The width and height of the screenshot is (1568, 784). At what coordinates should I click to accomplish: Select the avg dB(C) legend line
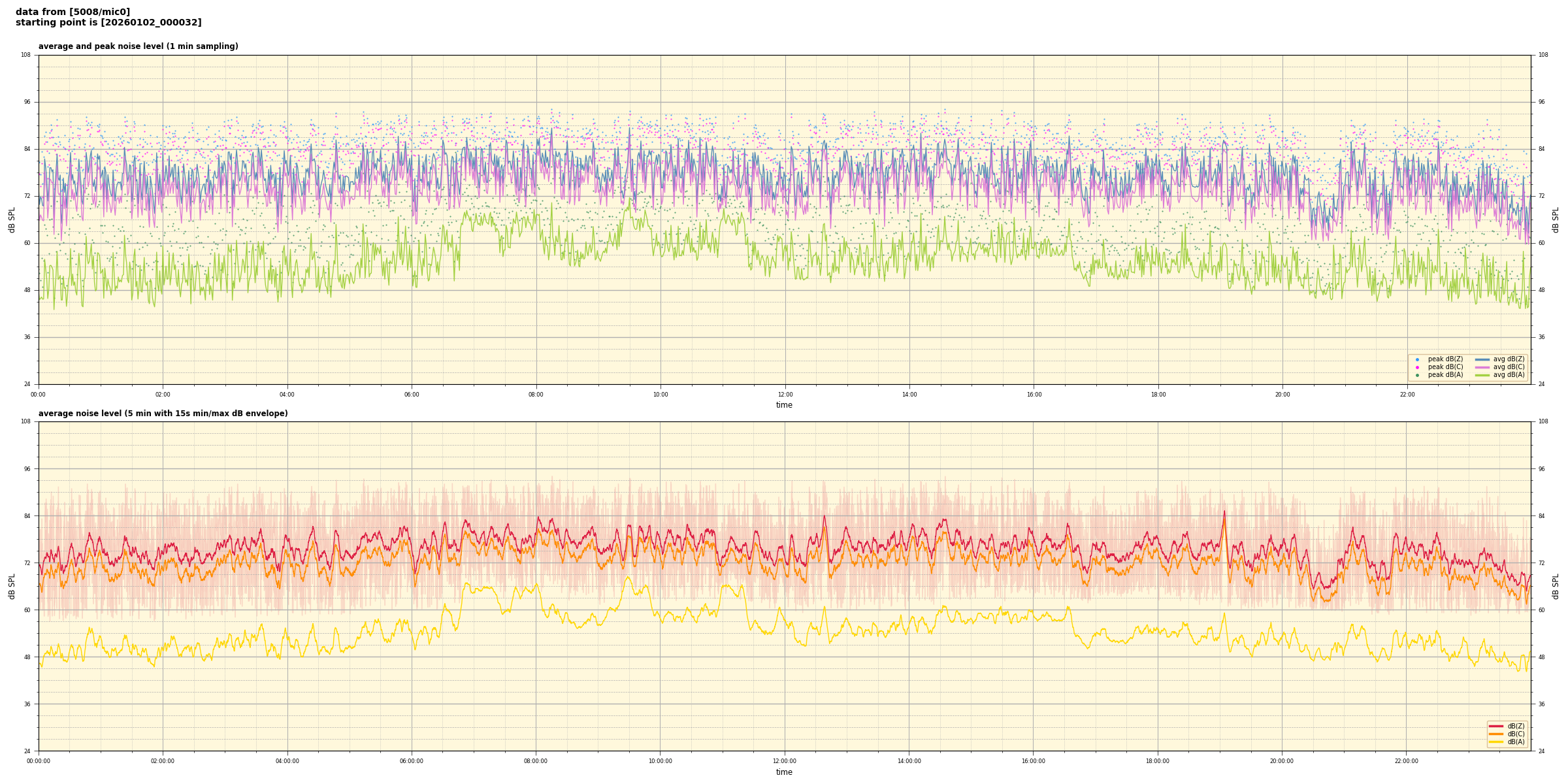pyautogui.click(x=1482, y=367)
